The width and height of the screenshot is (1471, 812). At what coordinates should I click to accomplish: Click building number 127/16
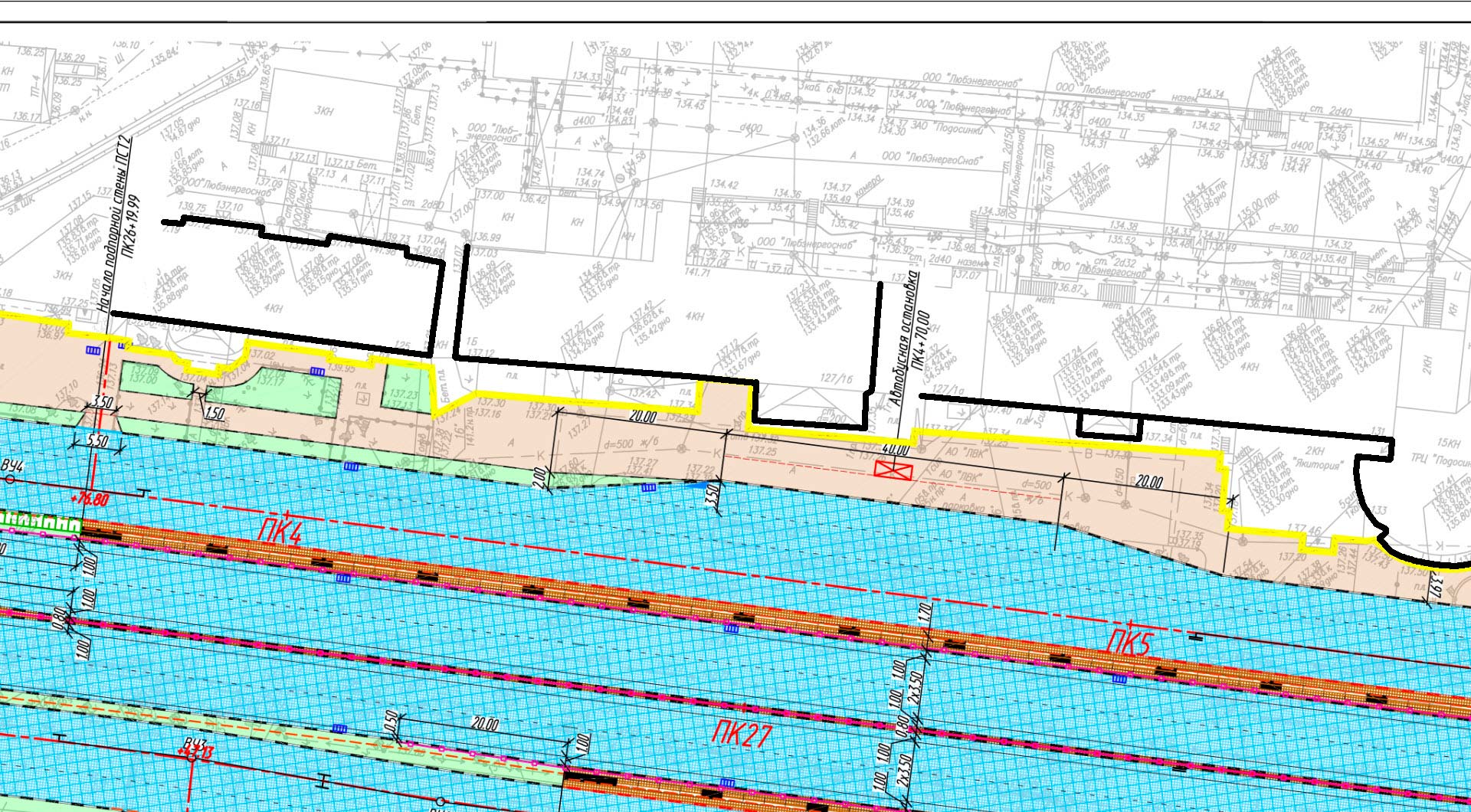coord(836,378)
